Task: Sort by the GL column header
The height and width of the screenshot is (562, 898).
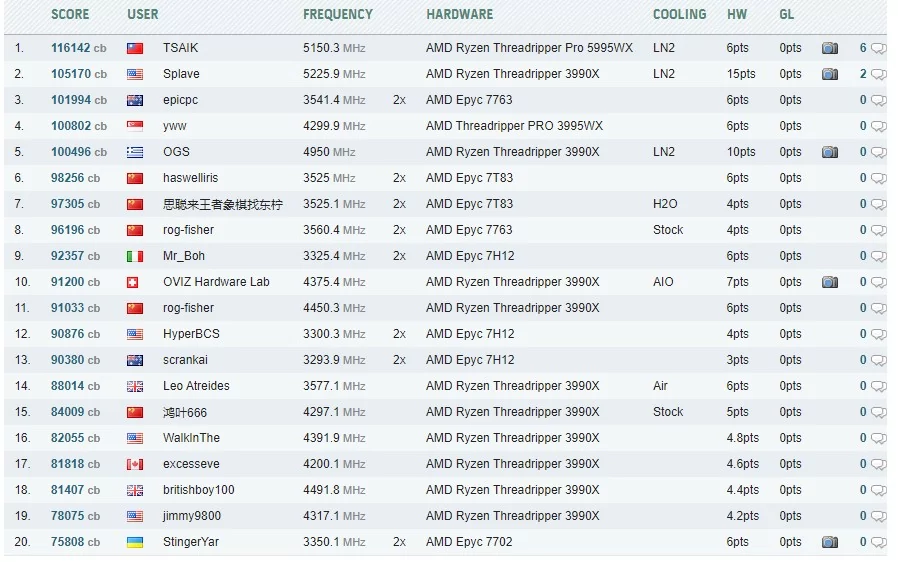Action: click(x=786, y=14)
